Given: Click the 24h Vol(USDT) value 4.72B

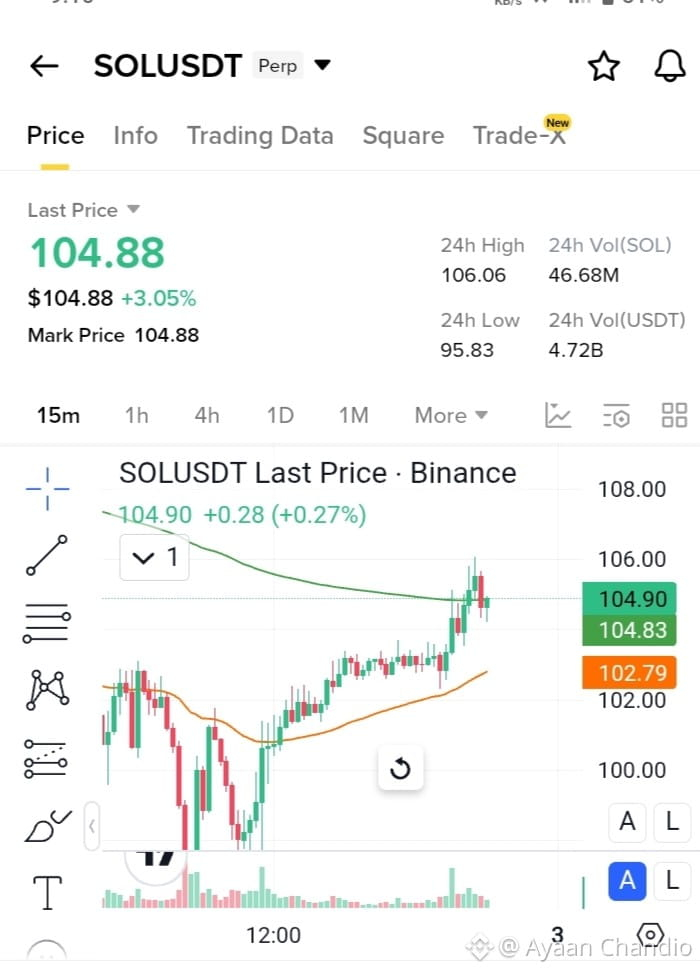Looking at the screenshot, I should (575, 350).
